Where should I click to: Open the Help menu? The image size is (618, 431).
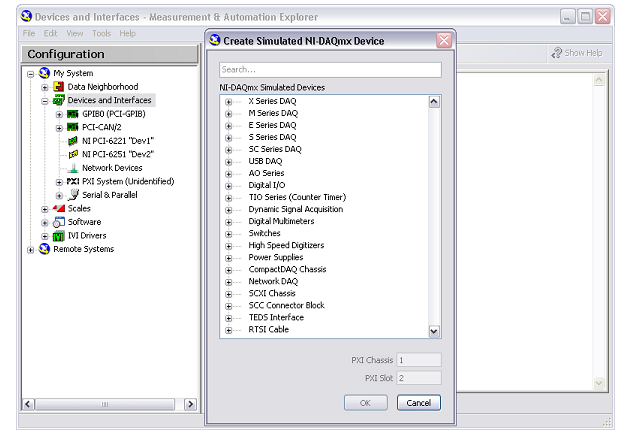[x=127, y=33]
